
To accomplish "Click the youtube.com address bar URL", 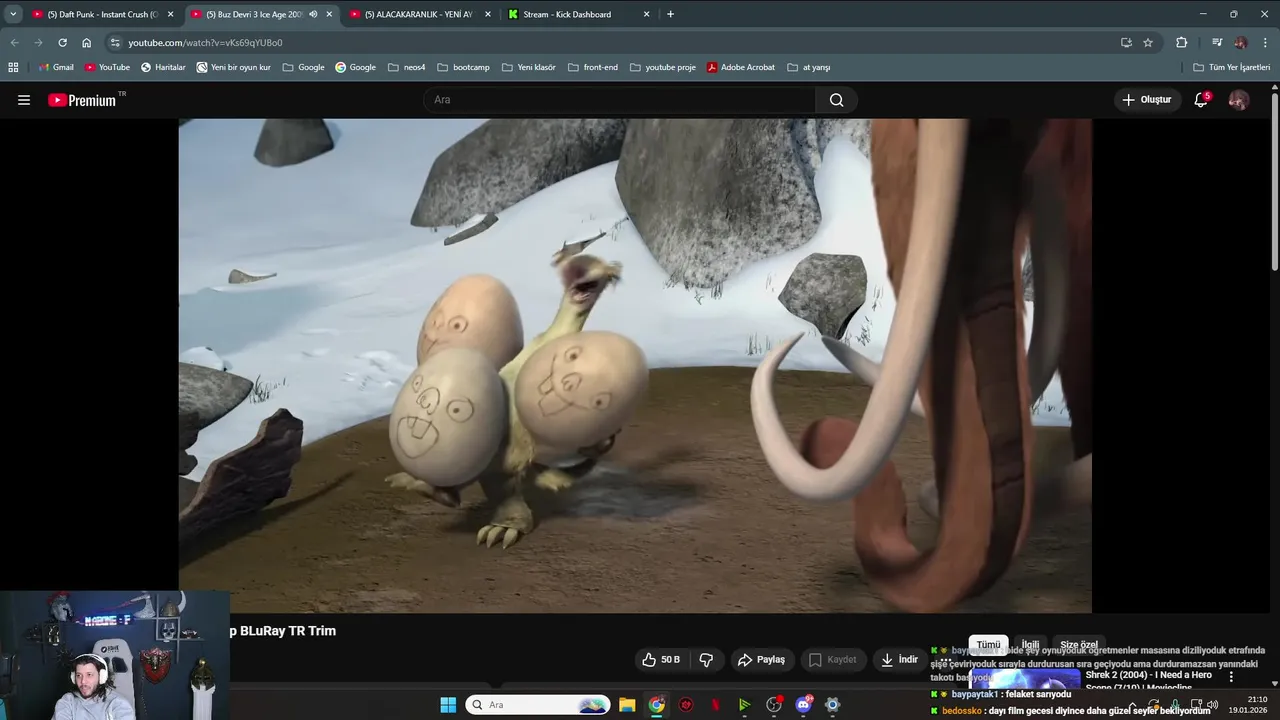I will coord(205,43).
